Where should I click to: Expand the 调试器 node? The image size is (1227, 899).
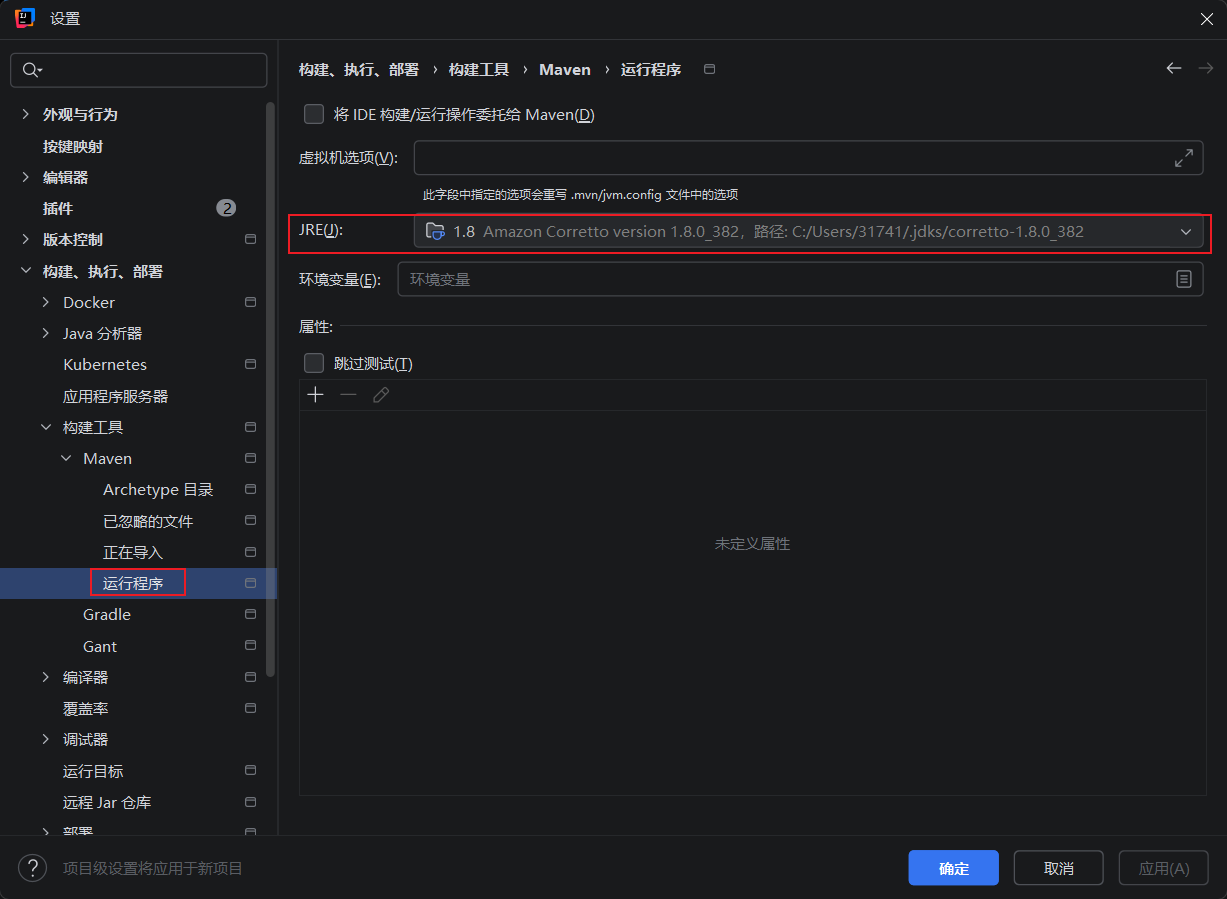tap(45, 739)
